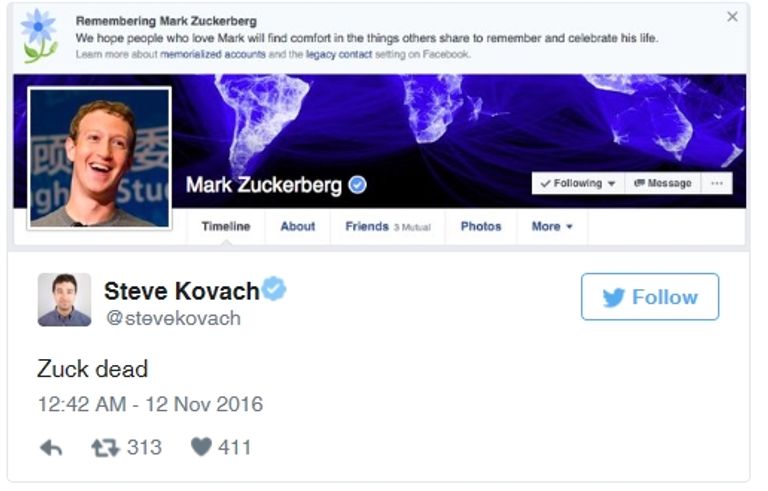Click the heart like icon
The width and height of the screenshot is (768, 491).
(201, 448)
